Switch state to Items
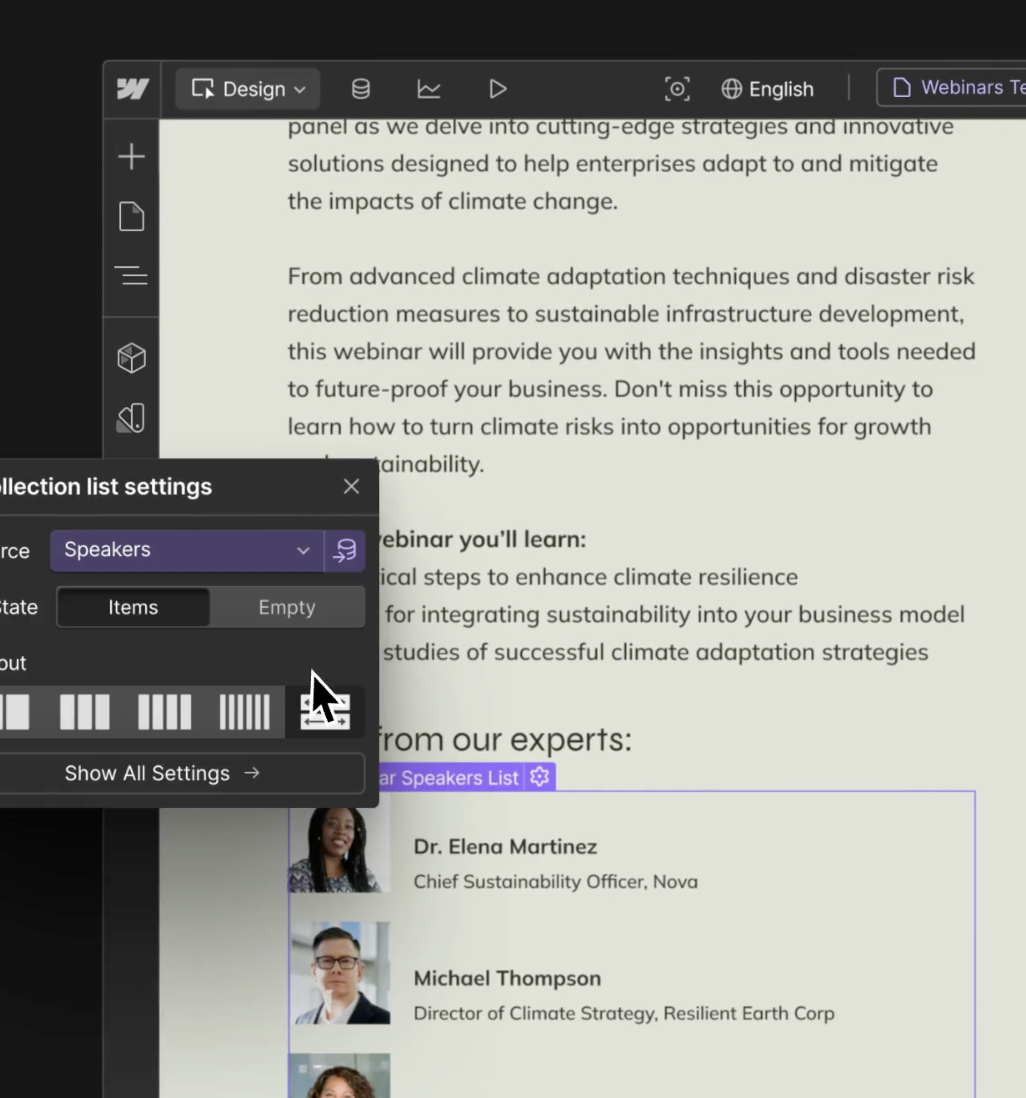This screenshot has width=1026, height=1098. 133,607
